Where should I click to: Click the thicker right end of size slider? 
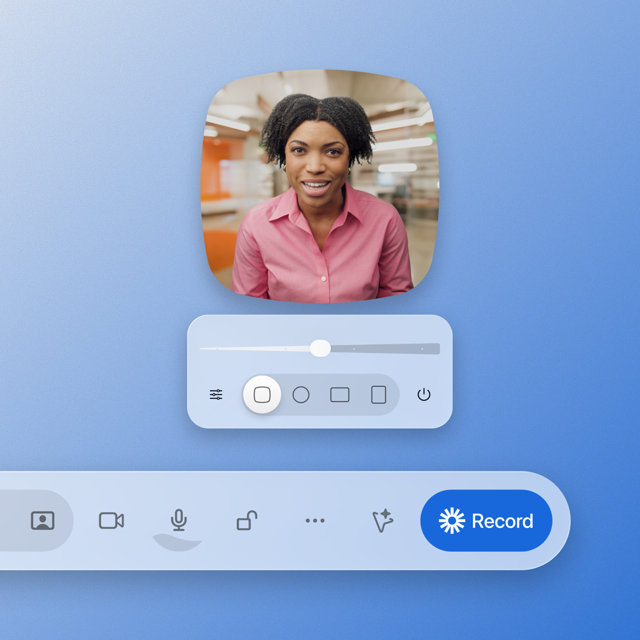tap(433, 349)
